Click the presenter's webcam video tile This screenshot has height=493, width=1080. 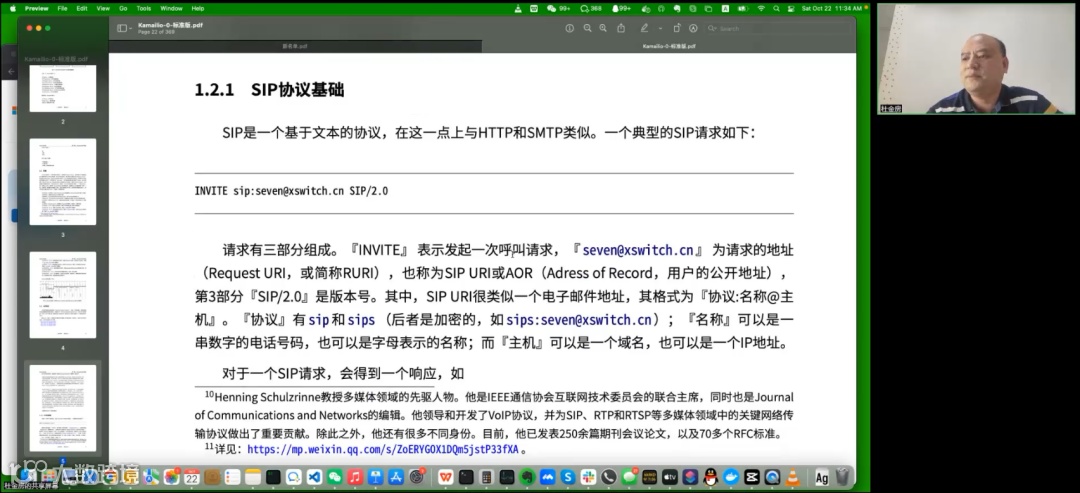tap(975, 59)
